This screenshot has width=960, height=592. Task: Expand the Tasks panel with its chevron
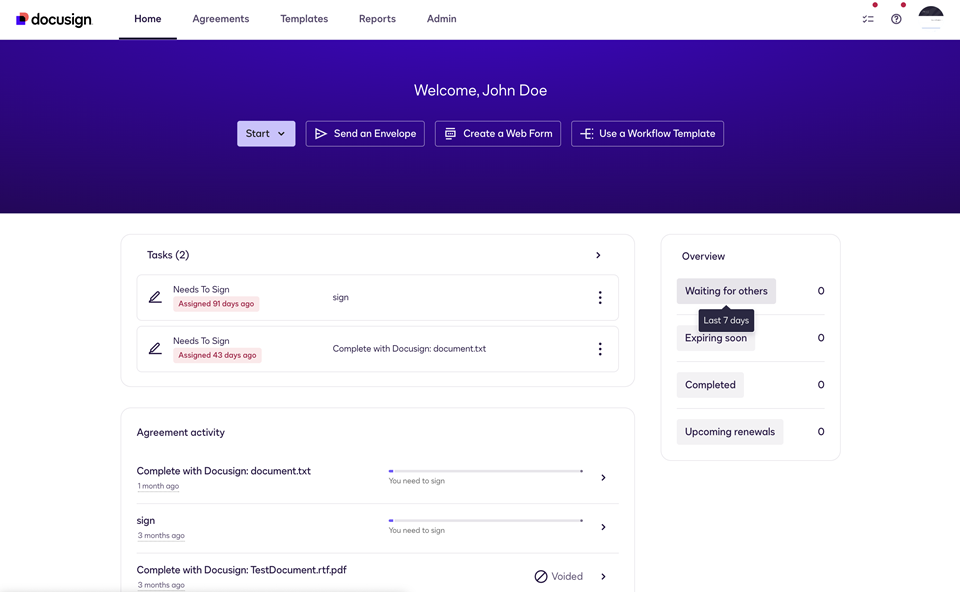coord(598,255)
